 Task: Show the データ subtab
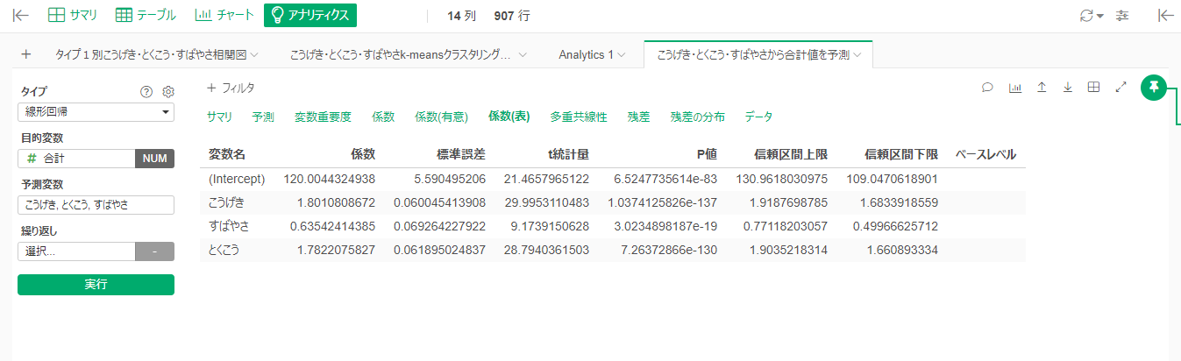(758, 117)
